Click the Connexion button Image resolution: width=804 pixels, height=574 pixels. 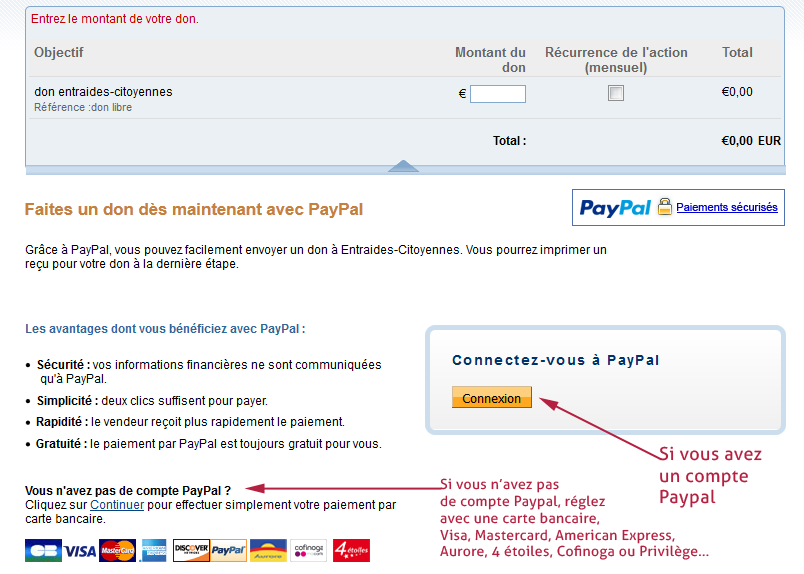(492, 398)
